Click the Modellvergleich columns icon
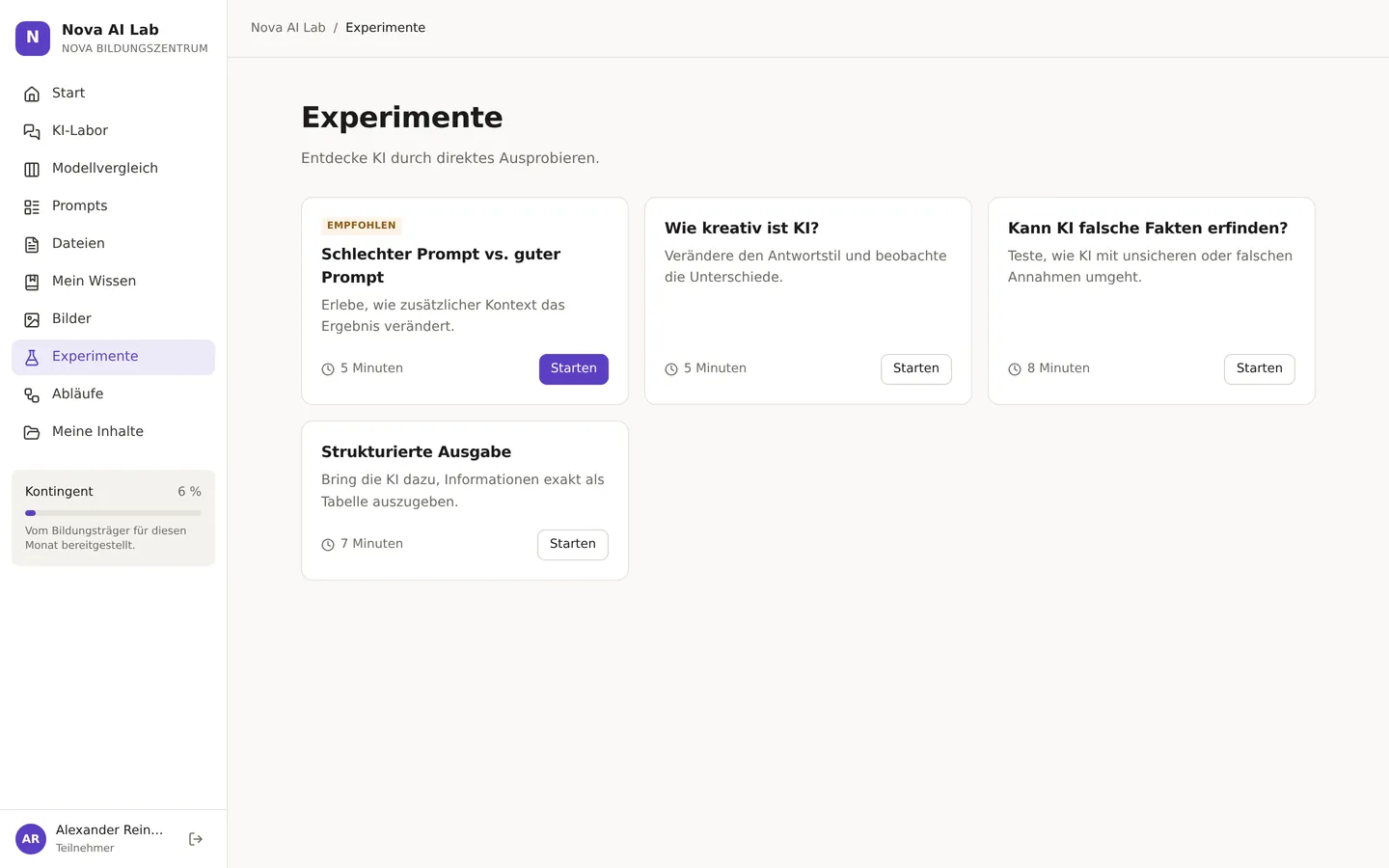This screenshot has width=1389, height=868. click(x=32, y=169)
